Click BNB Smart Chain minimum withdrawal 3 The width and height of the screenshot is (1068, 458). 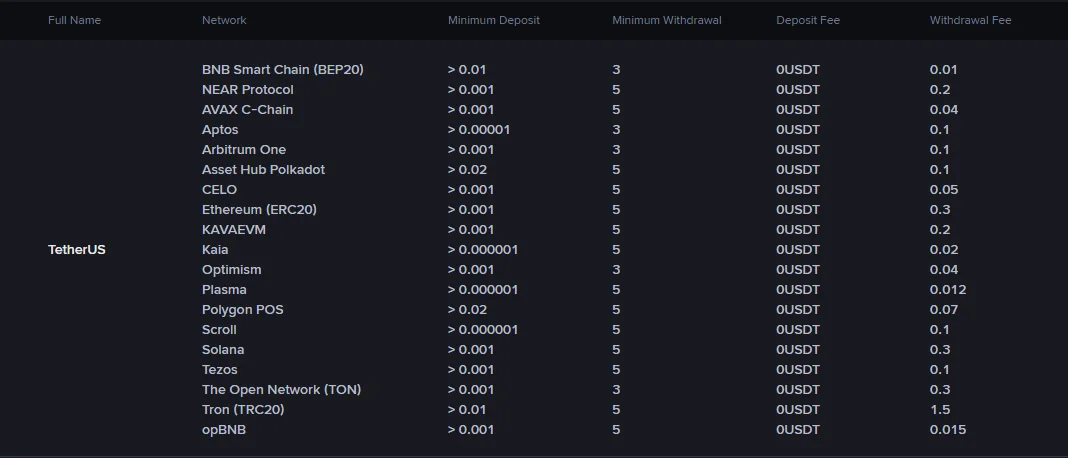[x=616, y=70]
